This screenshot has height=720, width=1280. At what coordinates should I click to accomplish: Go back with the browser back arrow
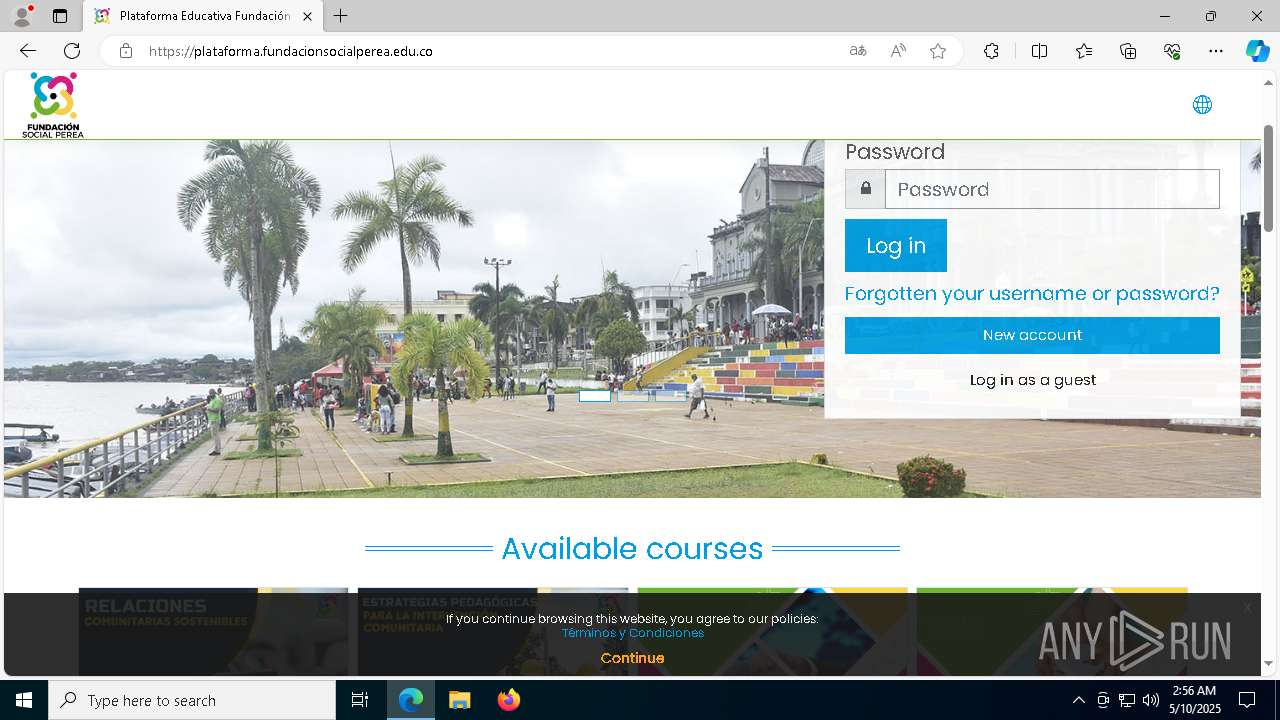[x=28, y=51]
